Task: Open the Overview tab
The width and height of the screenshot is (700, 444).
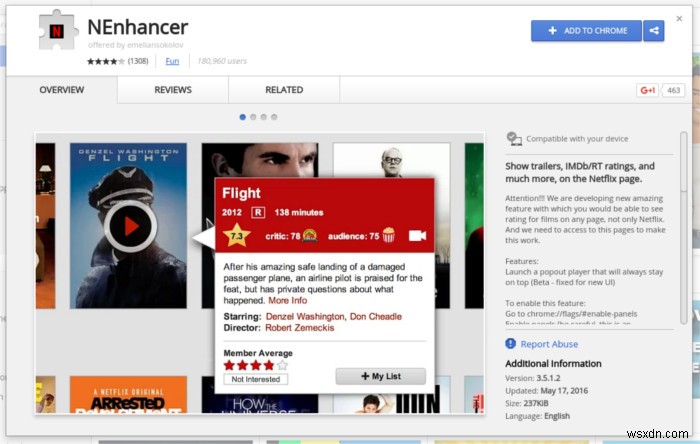Action: coord(62,90)
